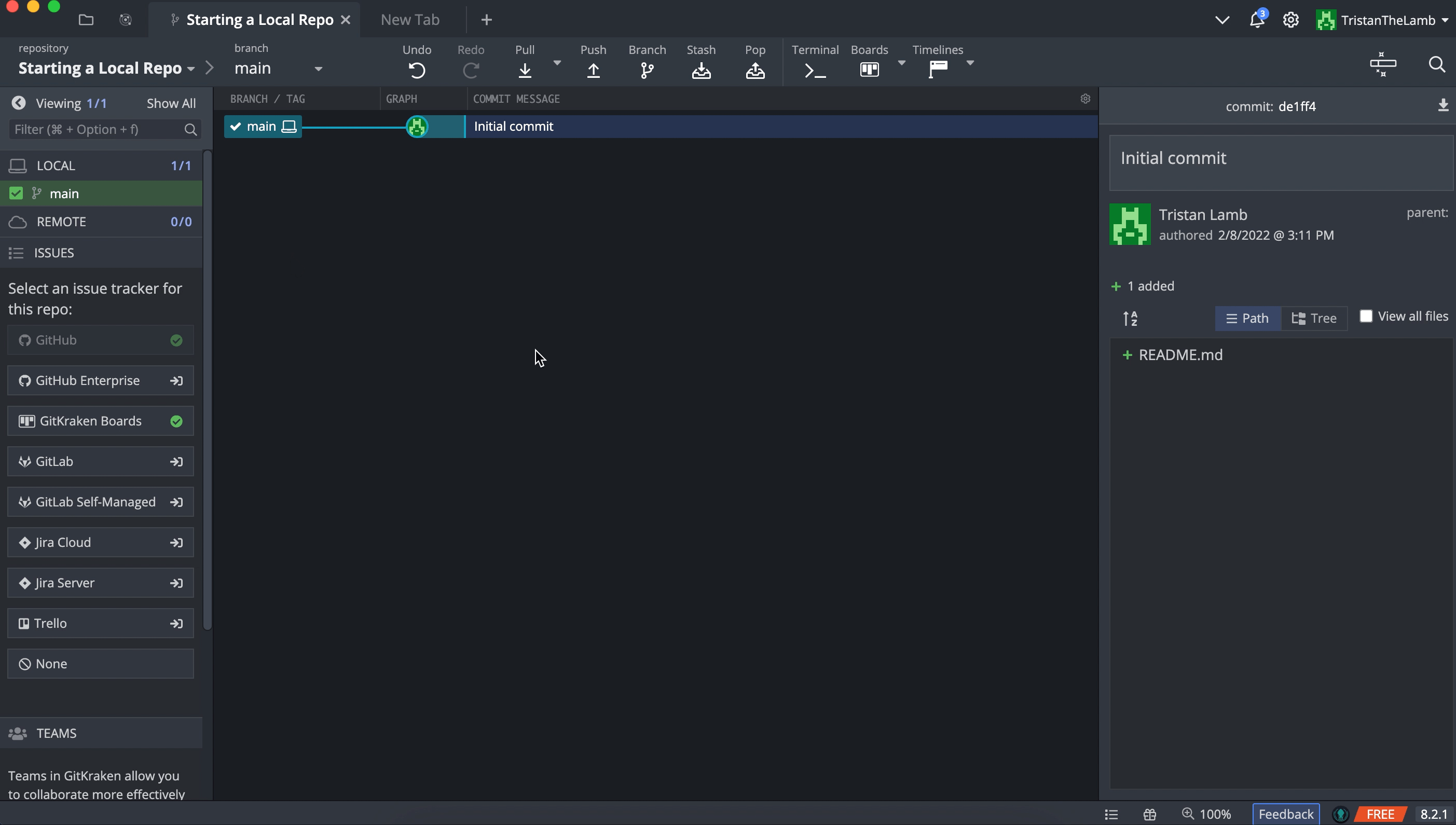The height and width of the screenshot is (825, 1456).
Task: Expand the Timelines dropdown arrow
Action: [x=970, y=62]
